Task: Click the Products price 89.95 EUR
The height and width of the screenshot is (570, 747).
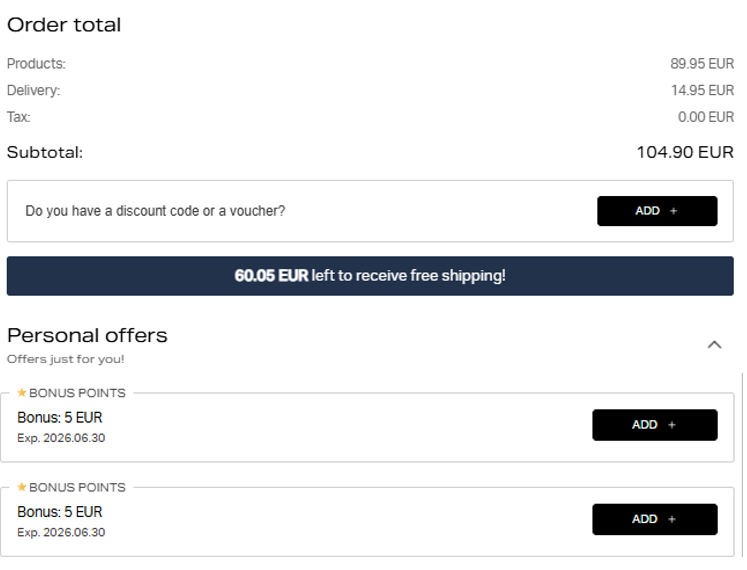Action: point(702,64)
